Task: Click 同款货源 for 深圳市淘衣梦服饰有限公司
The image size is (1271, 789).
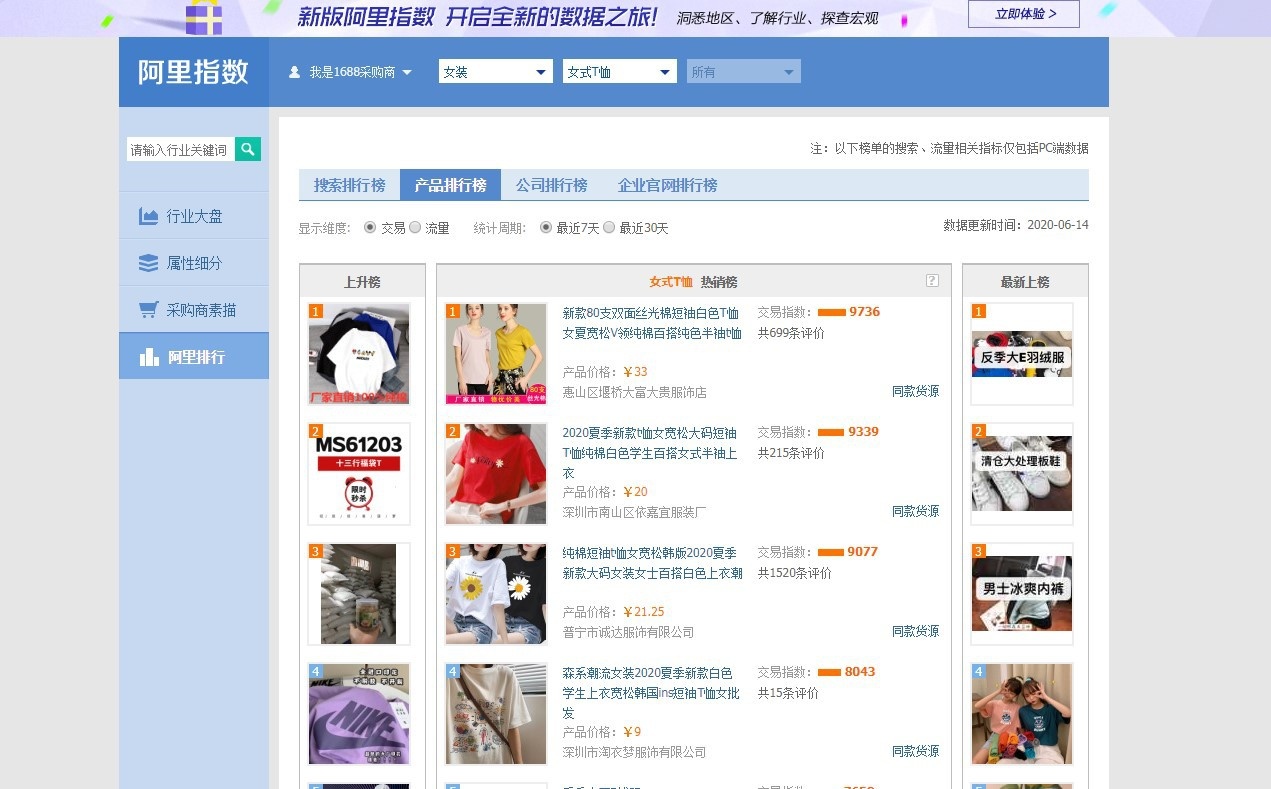Action: [915, 751]
